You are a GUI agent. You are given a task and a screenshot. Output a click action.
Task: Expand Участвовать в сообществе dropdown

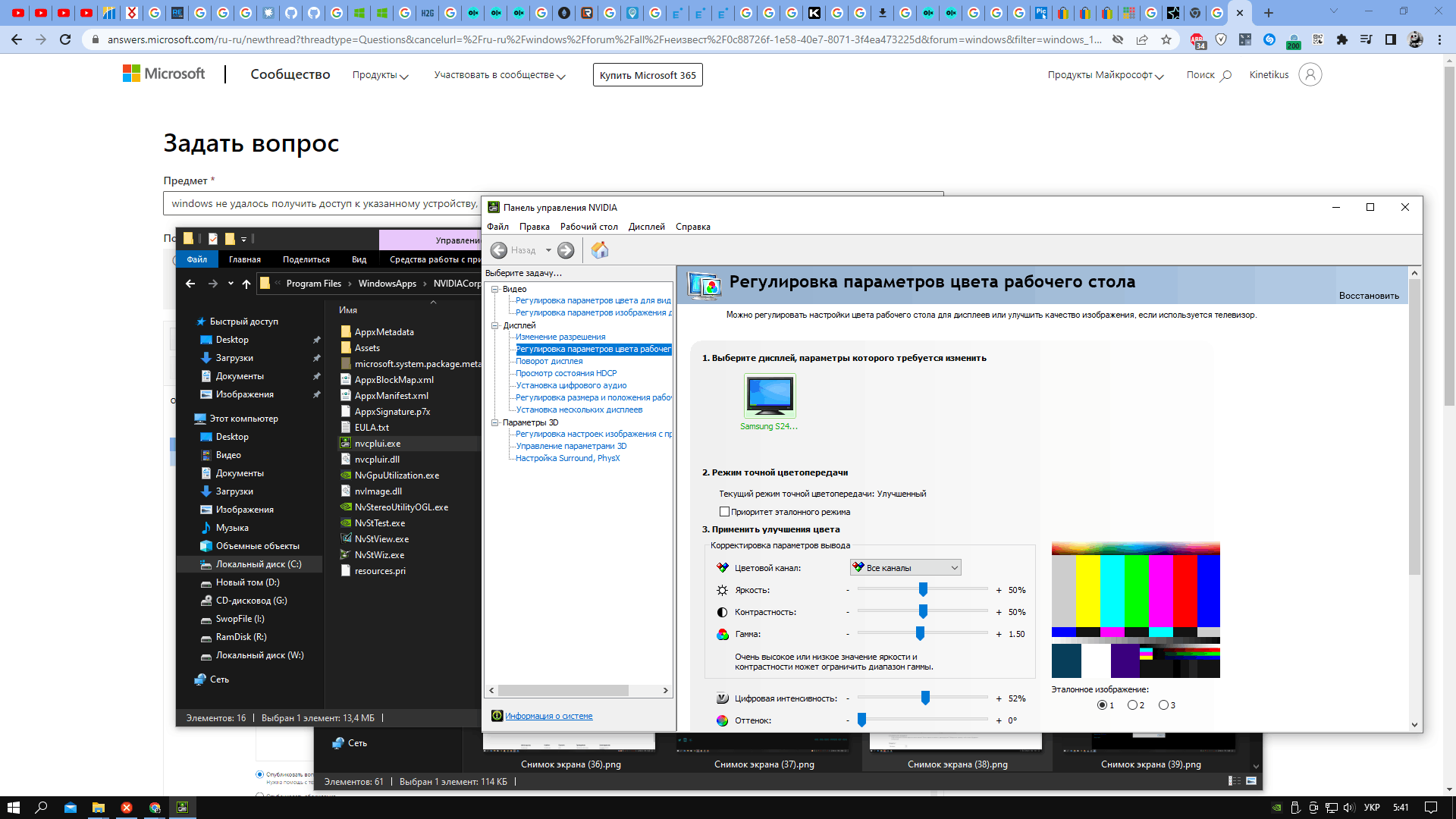click(500, 75)
